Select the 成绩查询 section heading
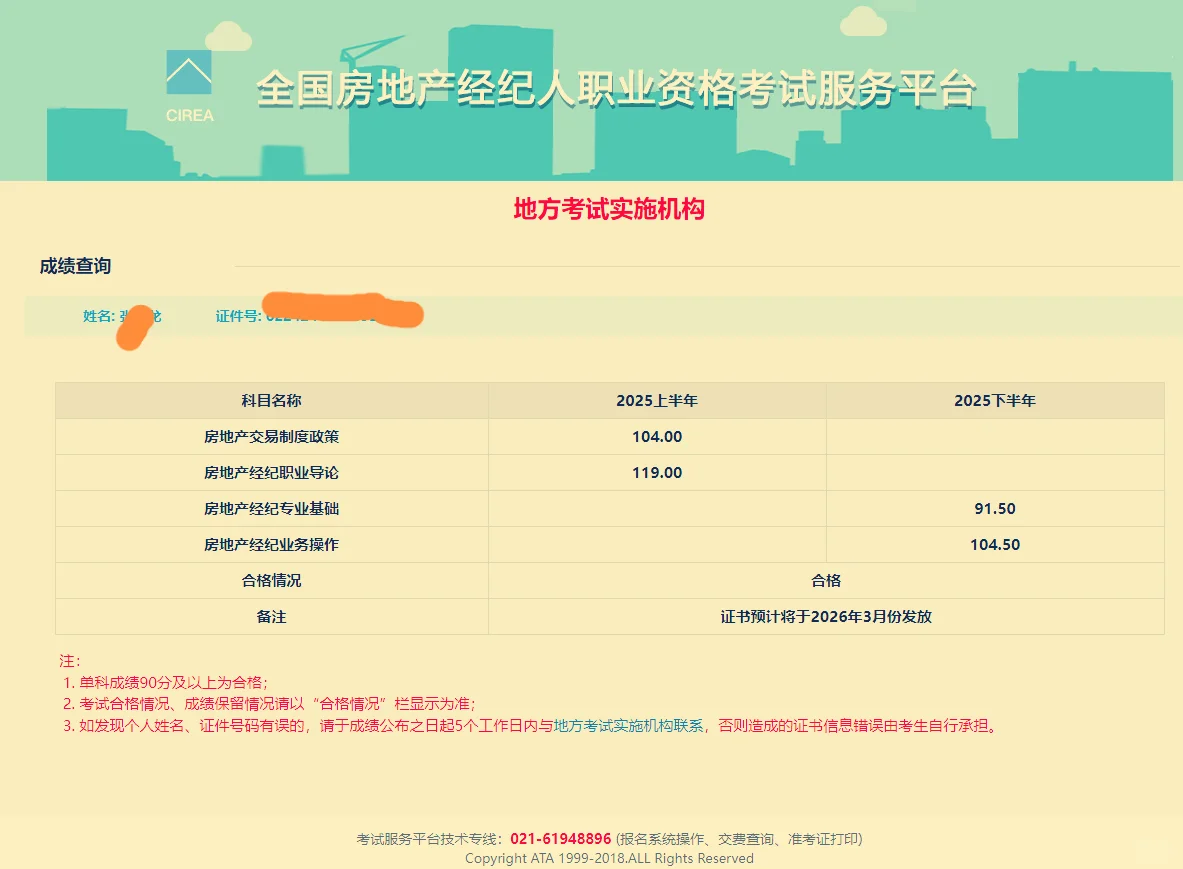 click(x=75, y=267)
